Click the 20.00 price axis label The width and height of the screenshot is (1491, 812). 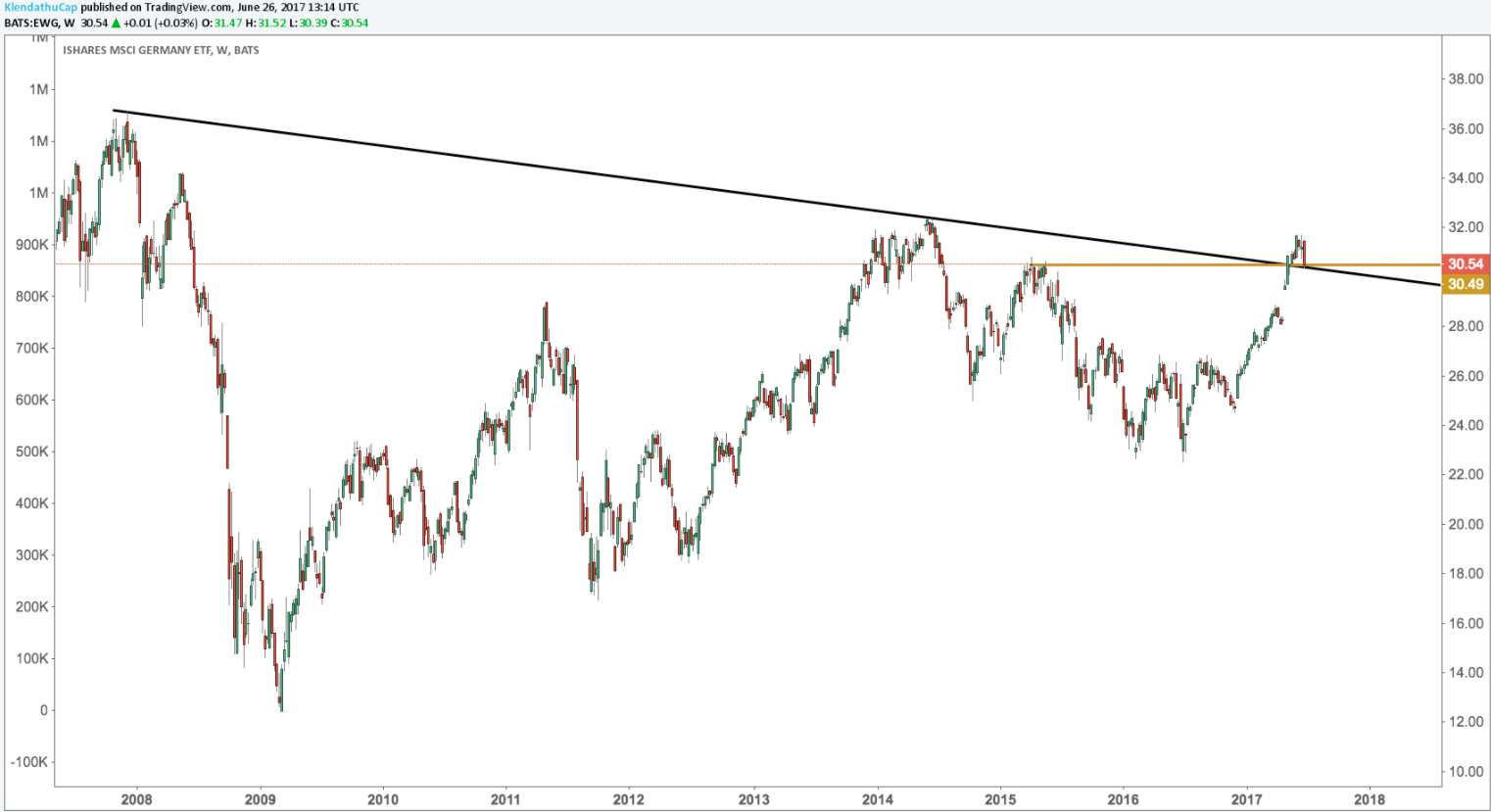[x=1466, y=524]
